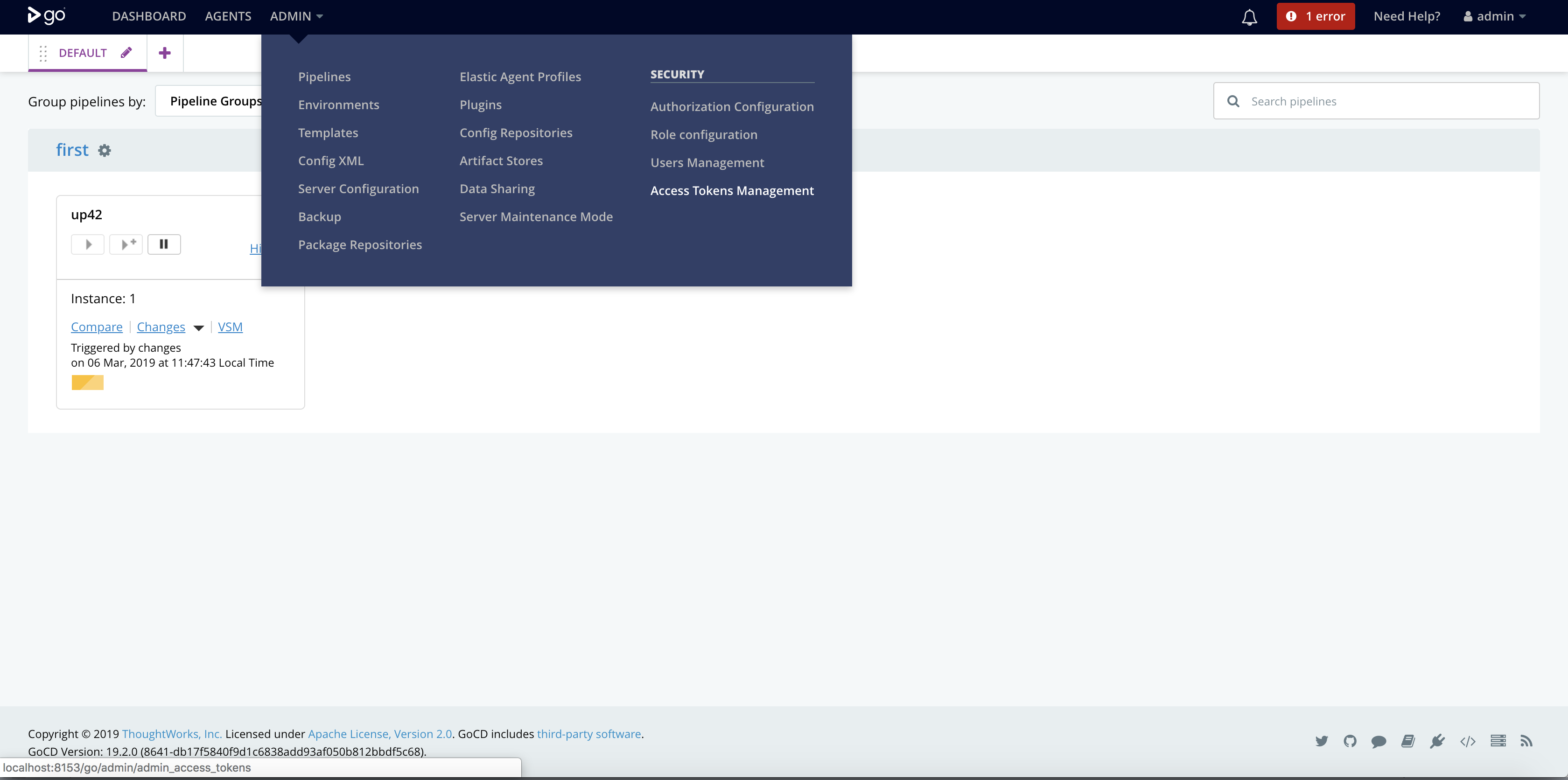Open Elastic Agent Profiles
Image resolution: width=1568 pixels, height=780 pixels.
pos(520,77)
